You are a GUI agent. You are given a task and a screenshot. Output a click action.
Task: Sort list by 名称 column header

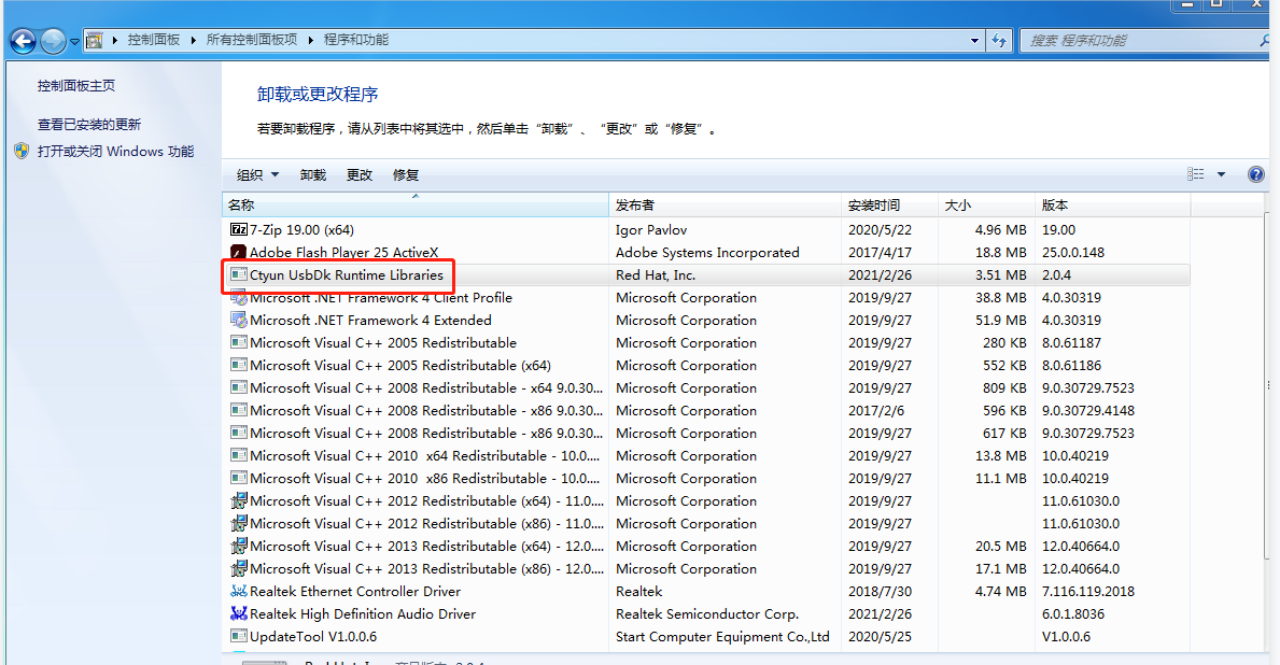click(415, 205)
